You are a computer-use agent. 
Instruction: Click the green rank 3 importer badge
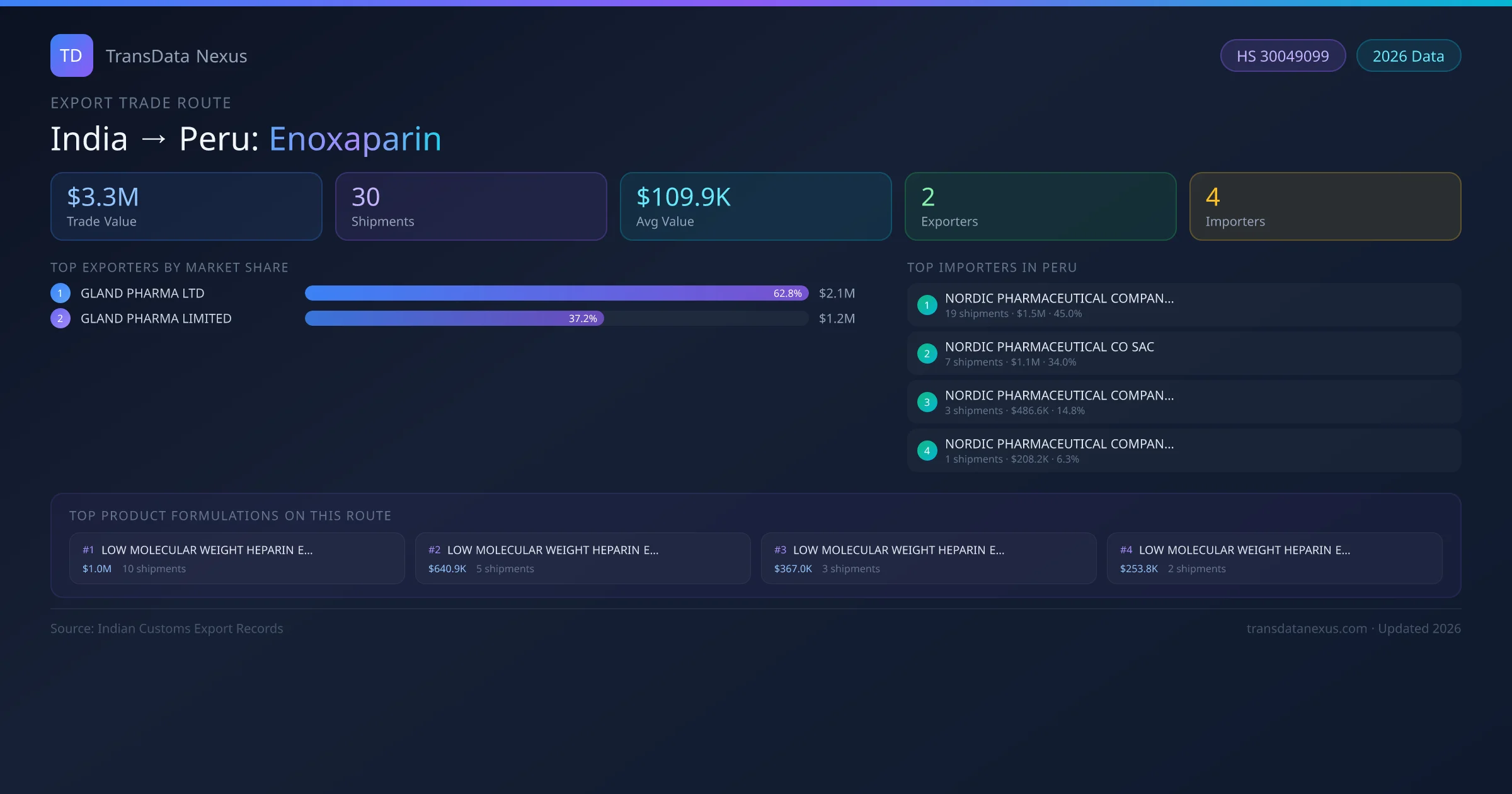pyautogui.click(x=927, y=402)
